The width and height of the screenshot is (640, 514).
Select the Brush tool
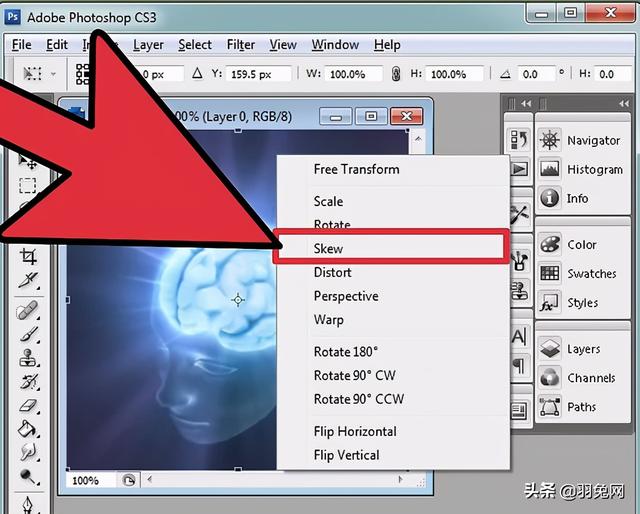(x=29, y=335)
